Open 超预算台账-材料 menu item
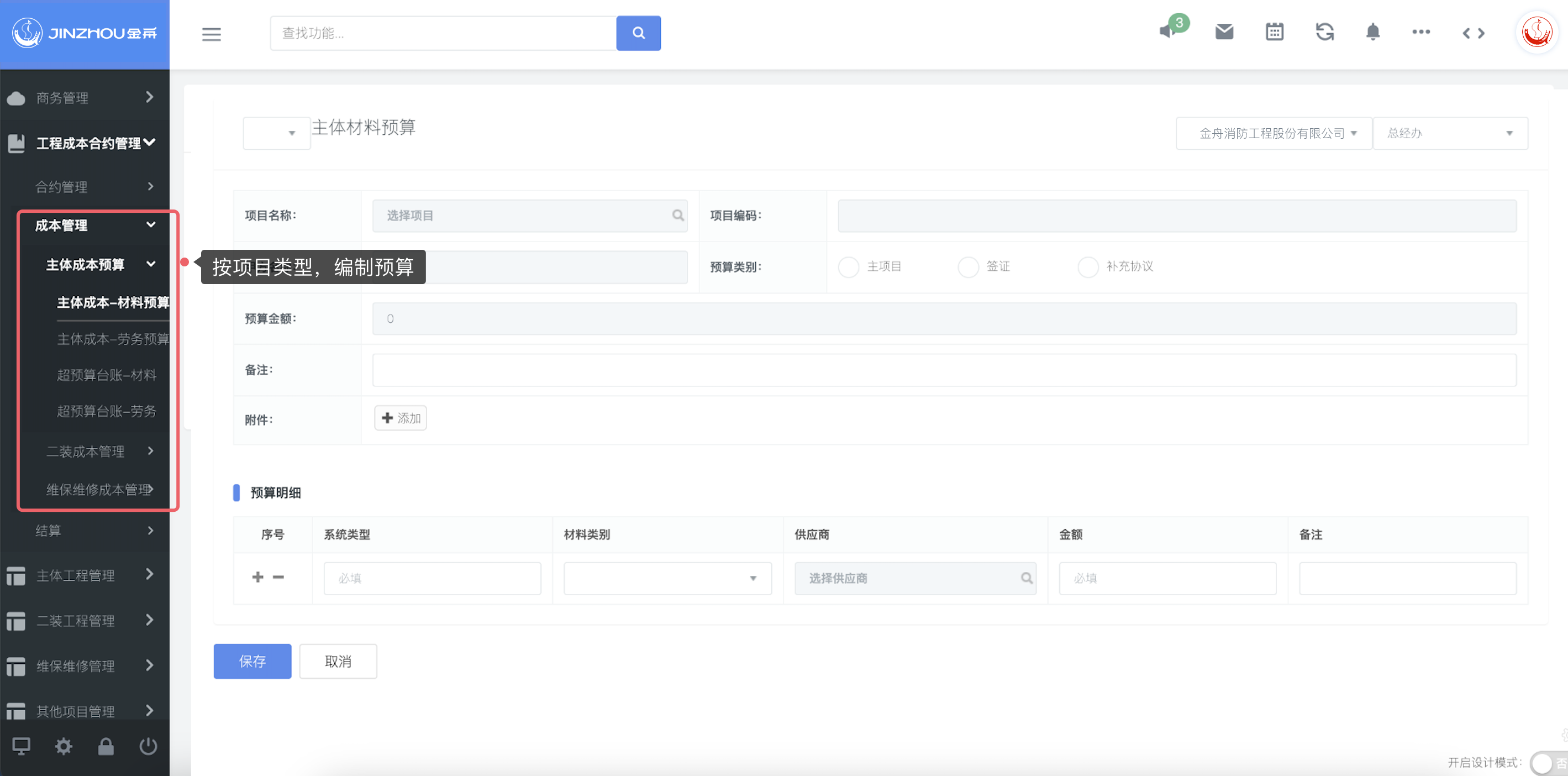The height and width of the screenshot is (776, 1568). (x=107, y=375)
